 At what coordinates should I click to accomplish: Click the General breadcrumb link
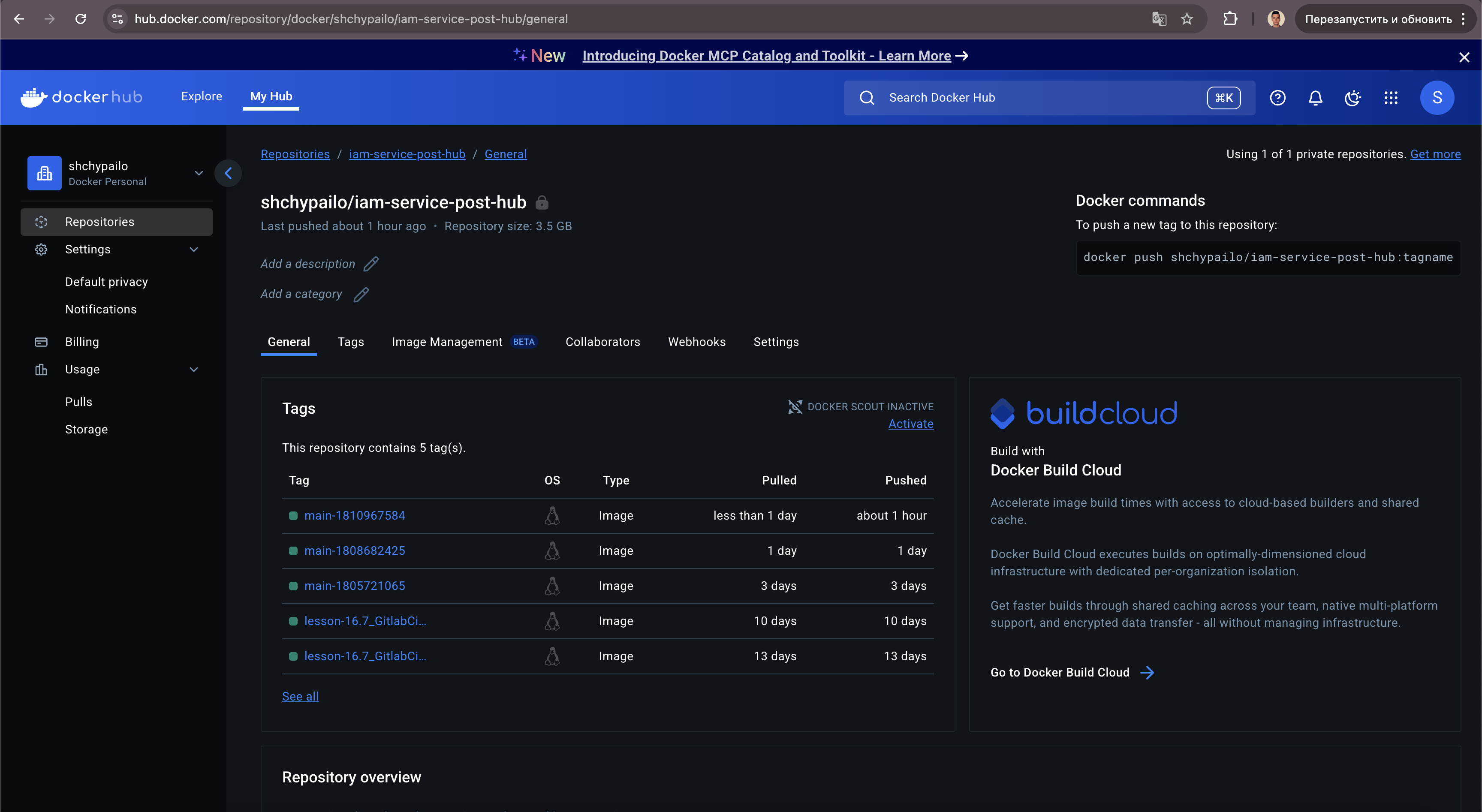[x=505, y=154]
